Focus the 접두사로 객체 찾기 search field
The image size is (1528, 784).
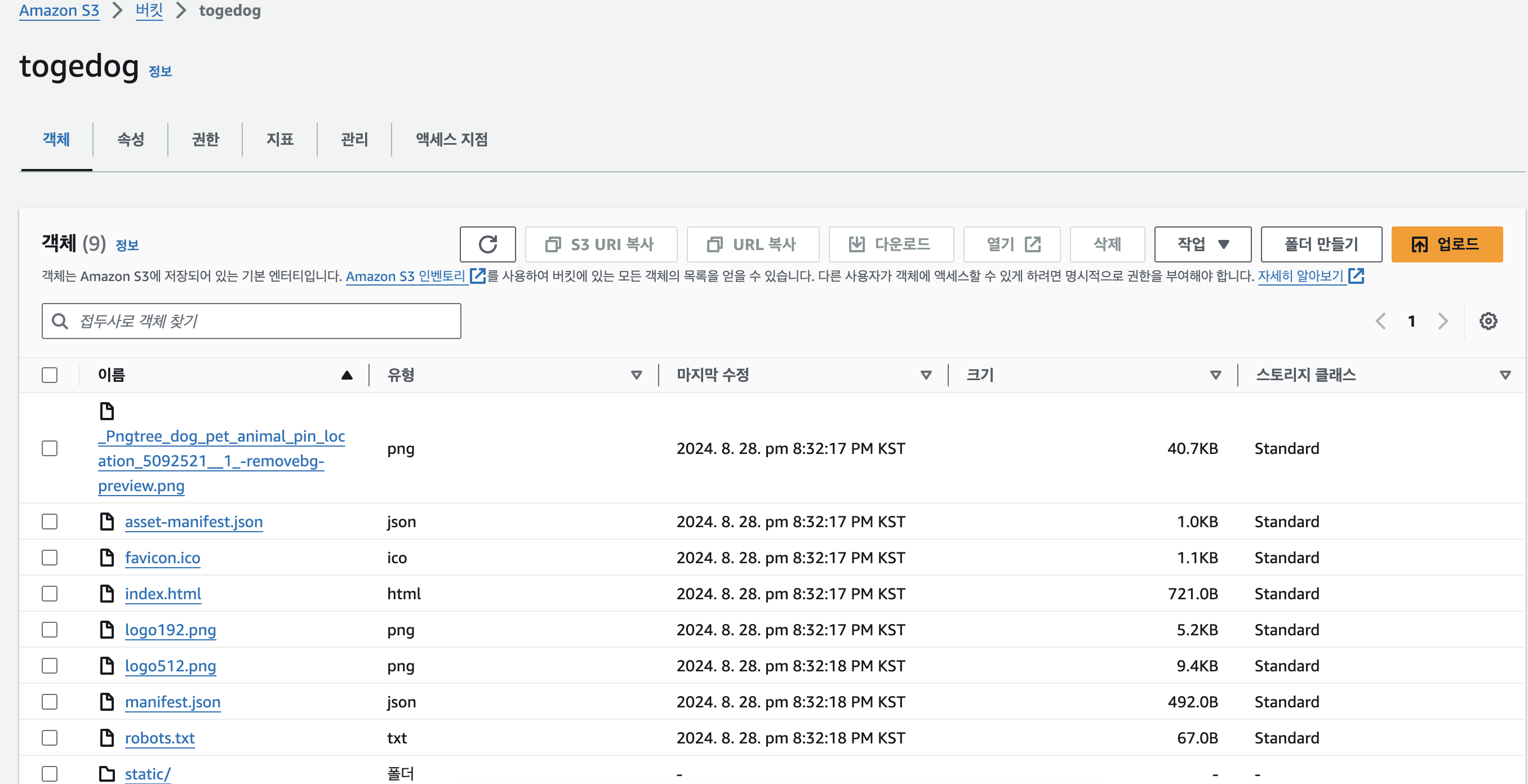[251, 321]
